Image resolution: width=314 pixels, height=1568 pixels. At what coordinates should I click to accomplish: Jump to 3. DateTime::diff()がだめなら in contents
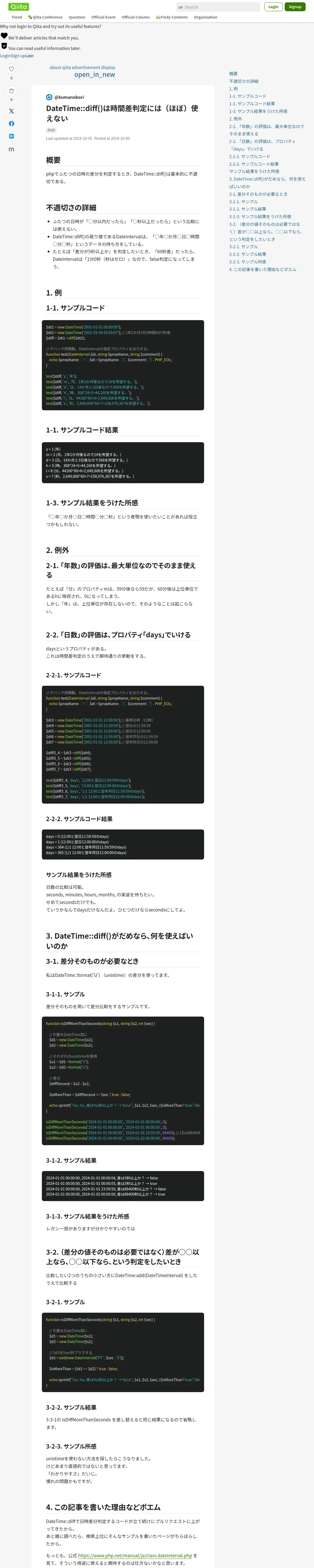(267, 183)
